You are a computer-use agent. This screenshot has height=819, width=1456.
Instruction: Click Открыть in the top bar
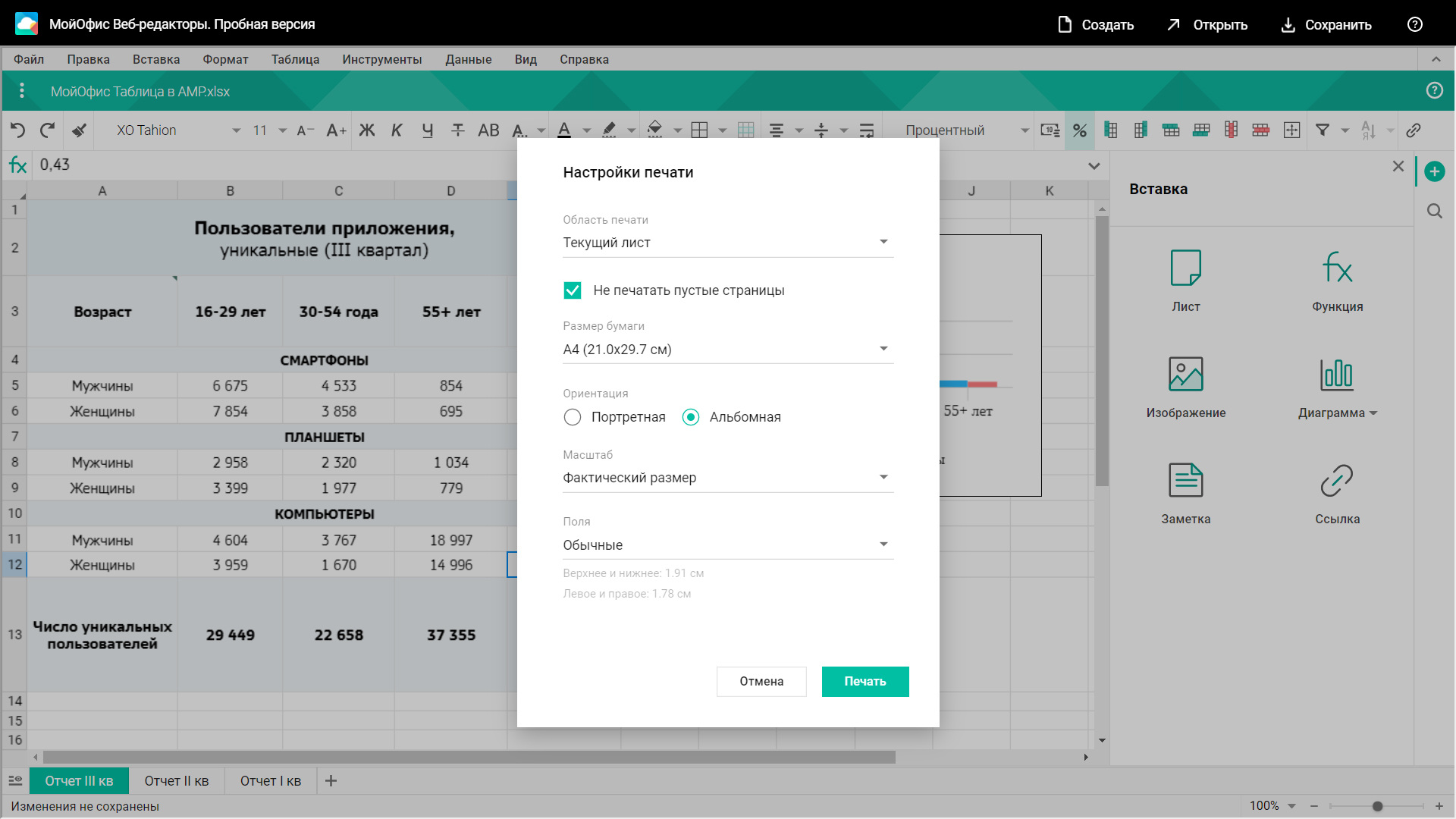[x=1207, y=24]
